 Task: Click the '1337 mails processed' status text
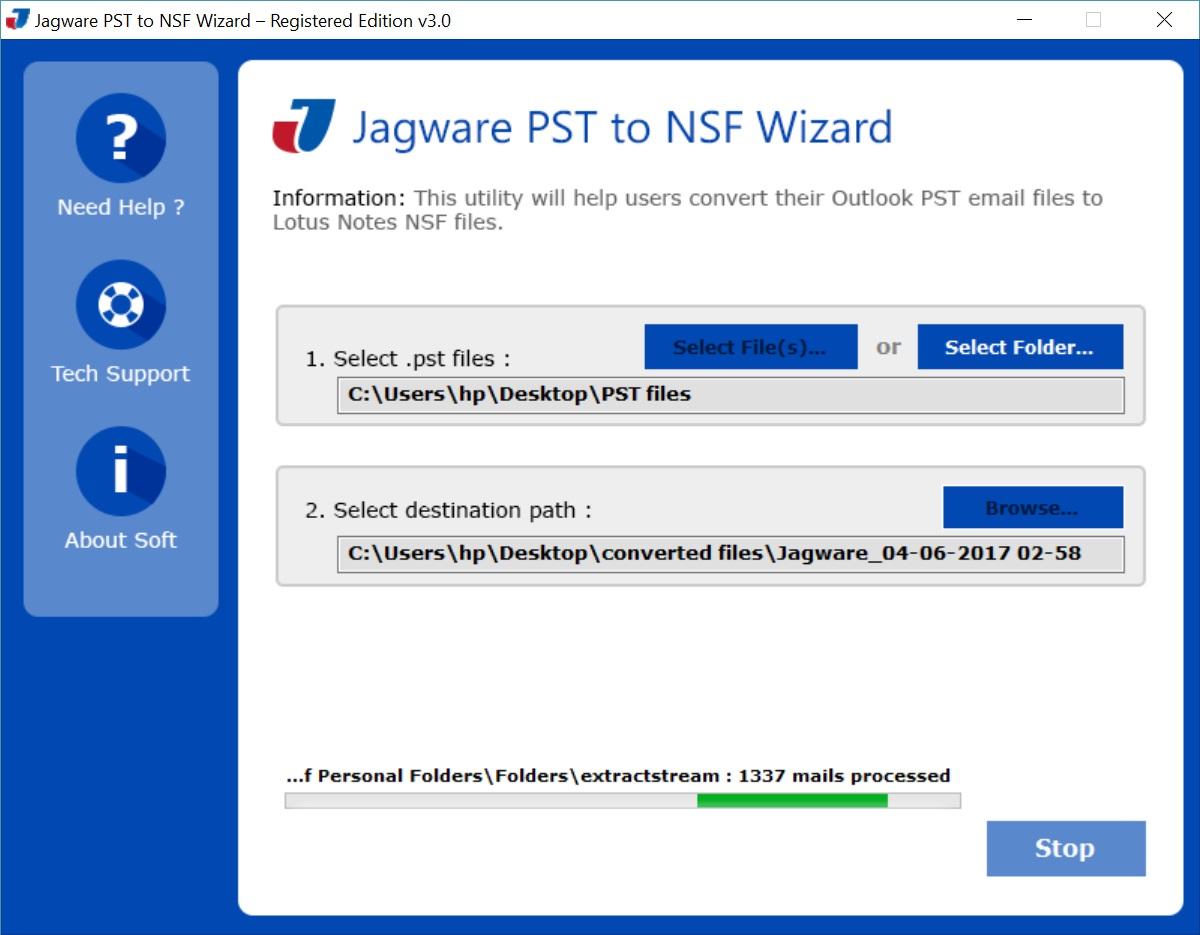[844, 776]
